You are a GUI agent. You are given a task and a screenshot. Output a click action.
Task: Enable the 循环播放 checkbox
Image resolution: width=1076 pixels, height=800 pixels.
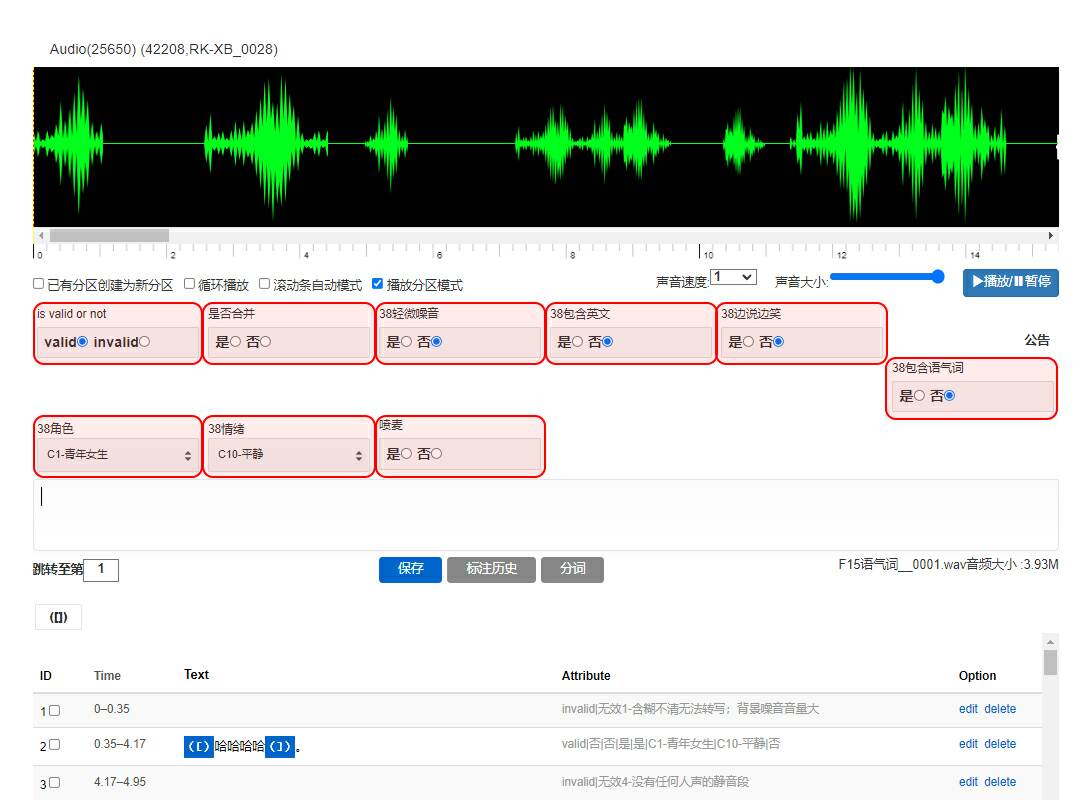click(x=190, y=284)
